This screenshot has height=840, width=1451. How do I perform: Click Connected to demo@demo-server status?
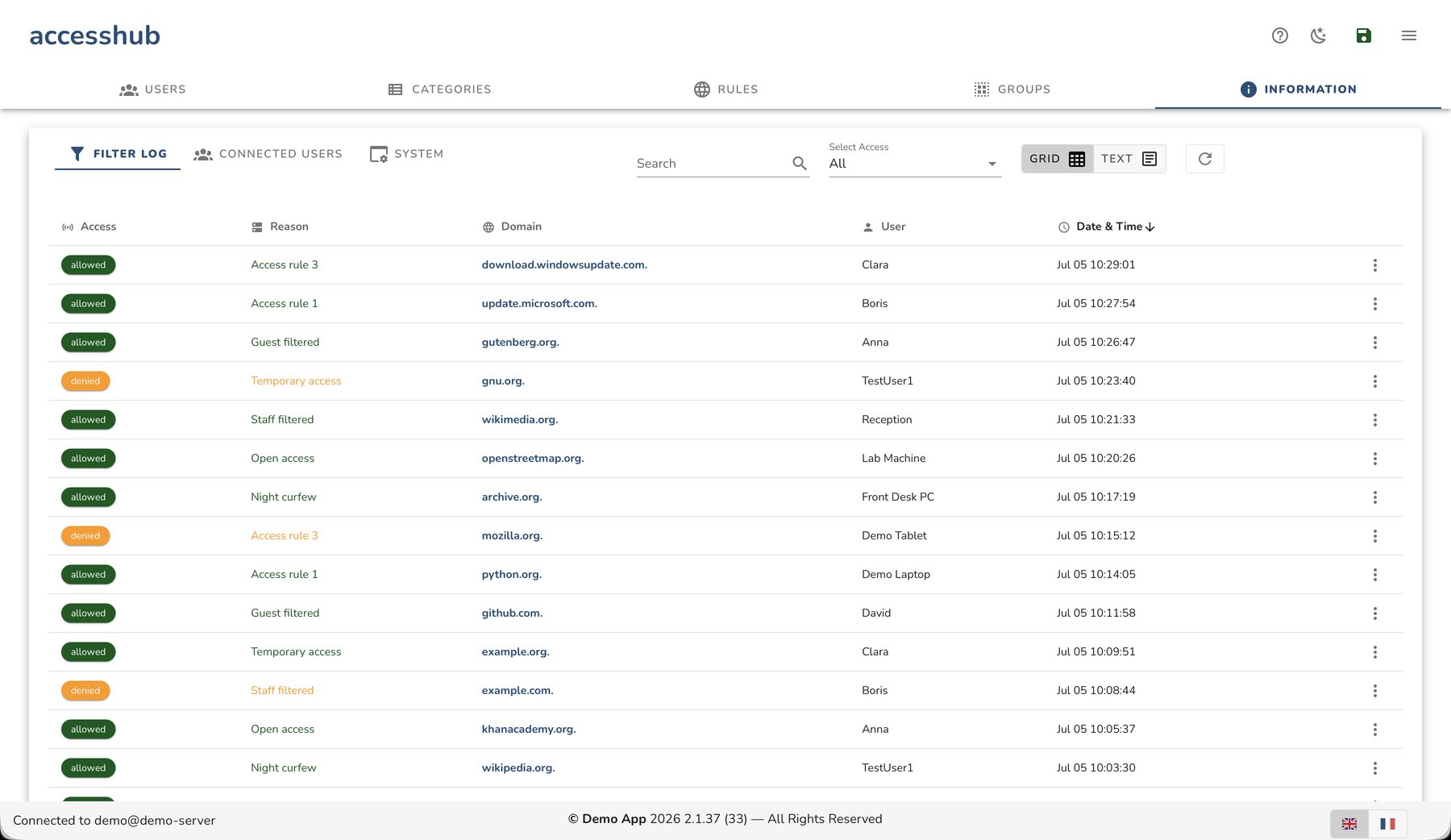(114, 821)
